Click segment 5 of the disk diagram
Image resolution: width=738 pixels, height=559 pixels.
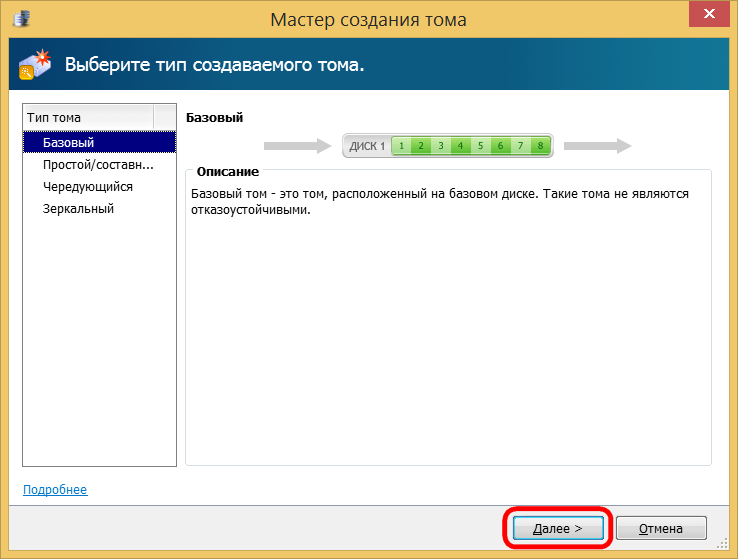click(x=480, y=146)
